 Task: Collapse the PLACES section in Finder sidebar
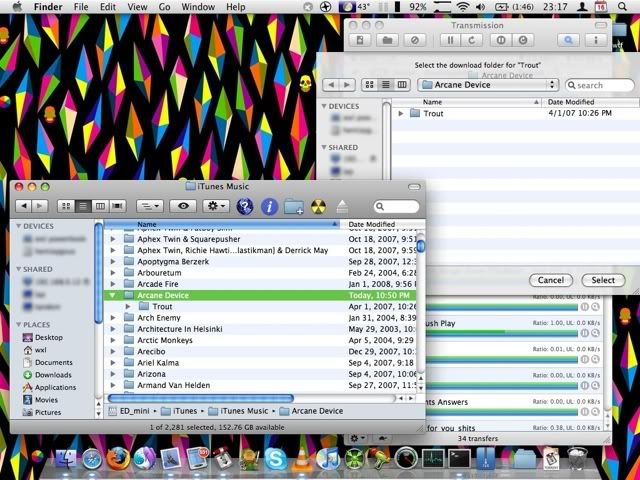[x=18, y=324]
